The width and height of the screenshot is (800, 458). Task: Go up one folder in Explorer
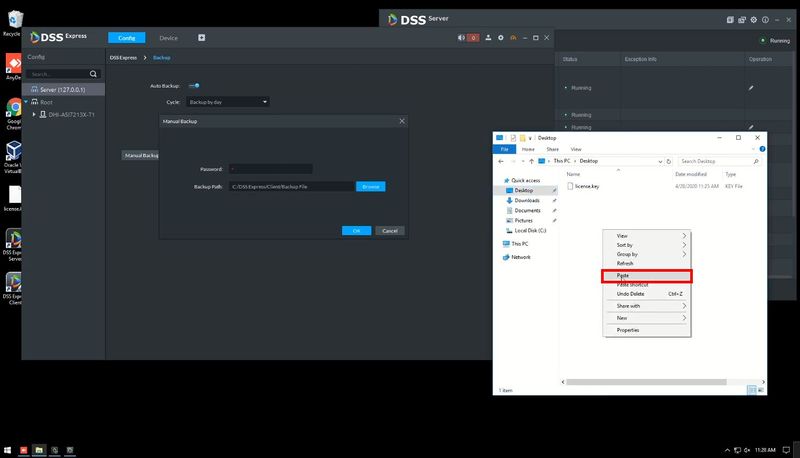pyautogui.click(x=531, y=161)
